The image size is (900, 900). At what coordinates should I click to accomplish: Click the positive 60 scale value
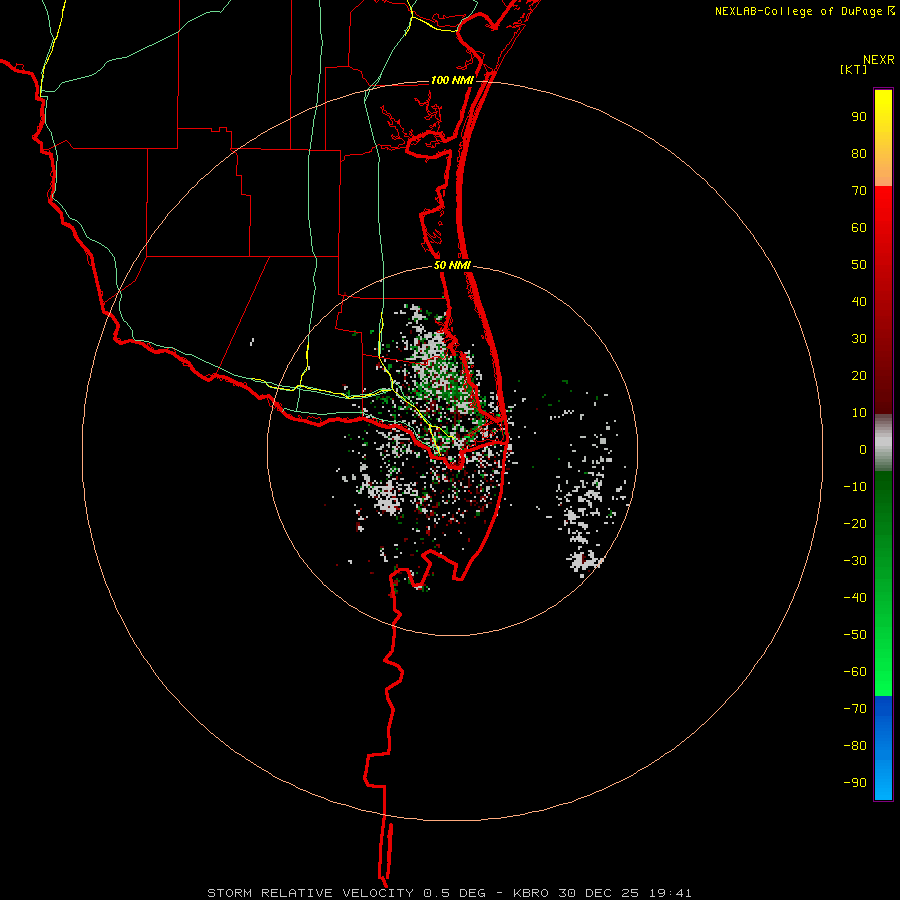(x=859, y=228)
